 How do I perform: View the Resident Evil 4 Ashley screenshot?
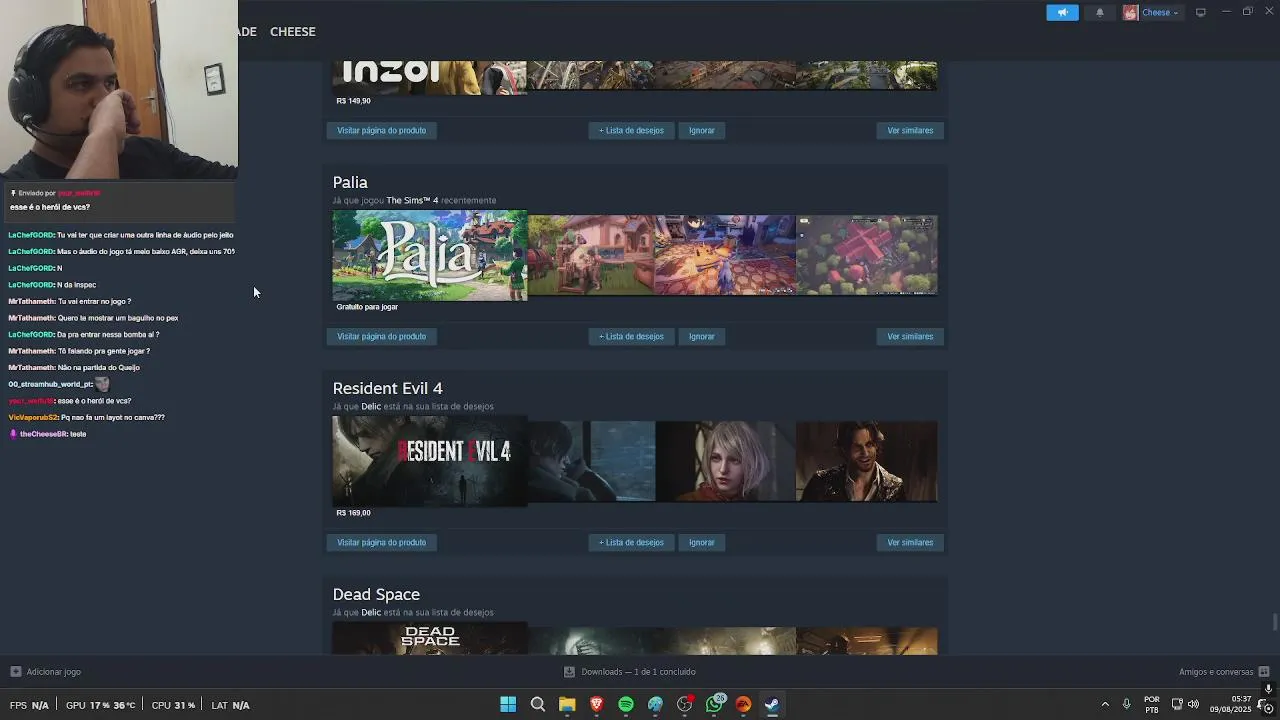click(x=725, y=461)
